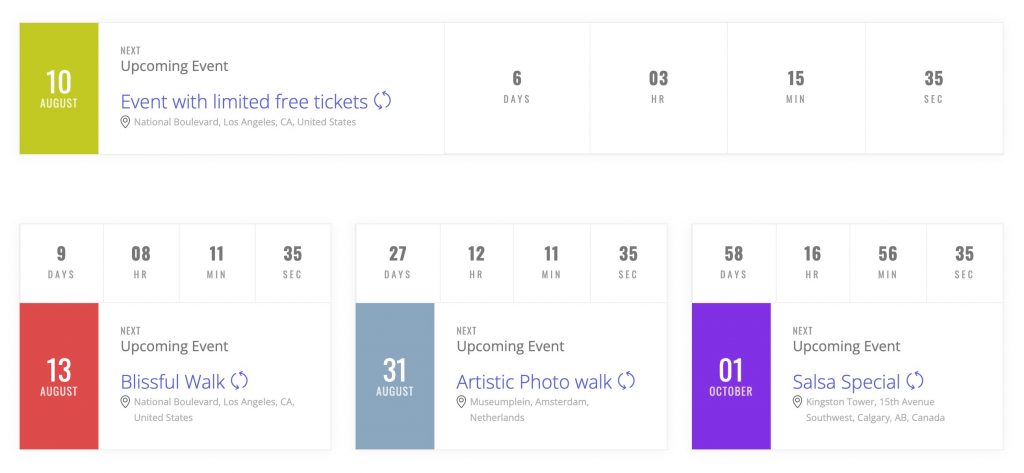Click the location pin in the Blissful Walk card
Image resolution: width=1024 pixels, height=473 pixels.
tap(125, 402)
